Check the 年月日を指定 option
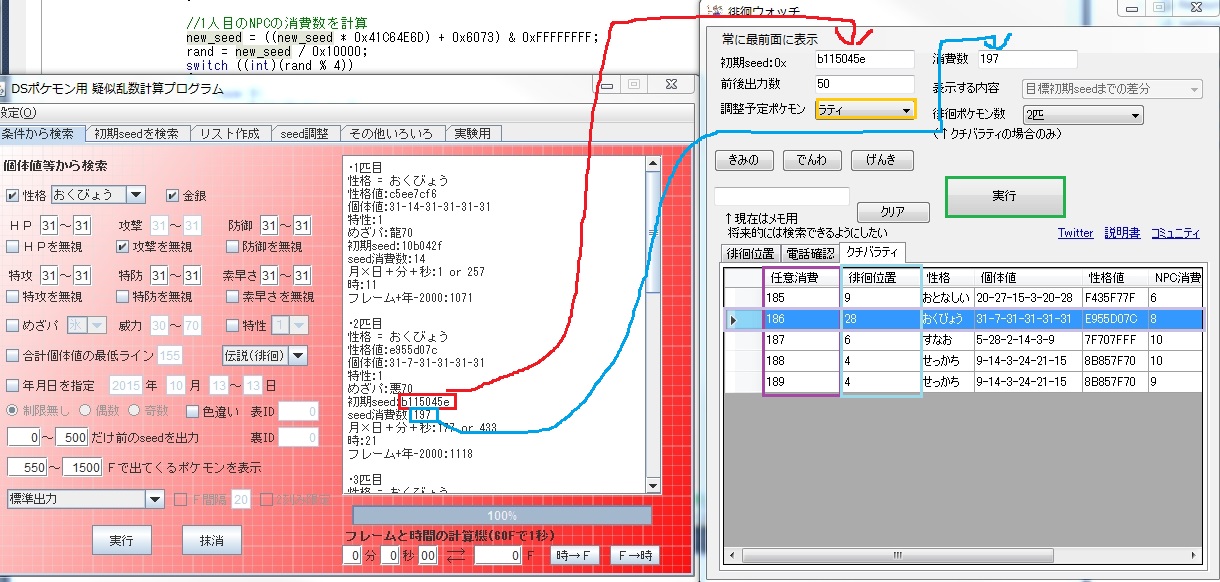The image size is (1220, 582). point(13,385)
